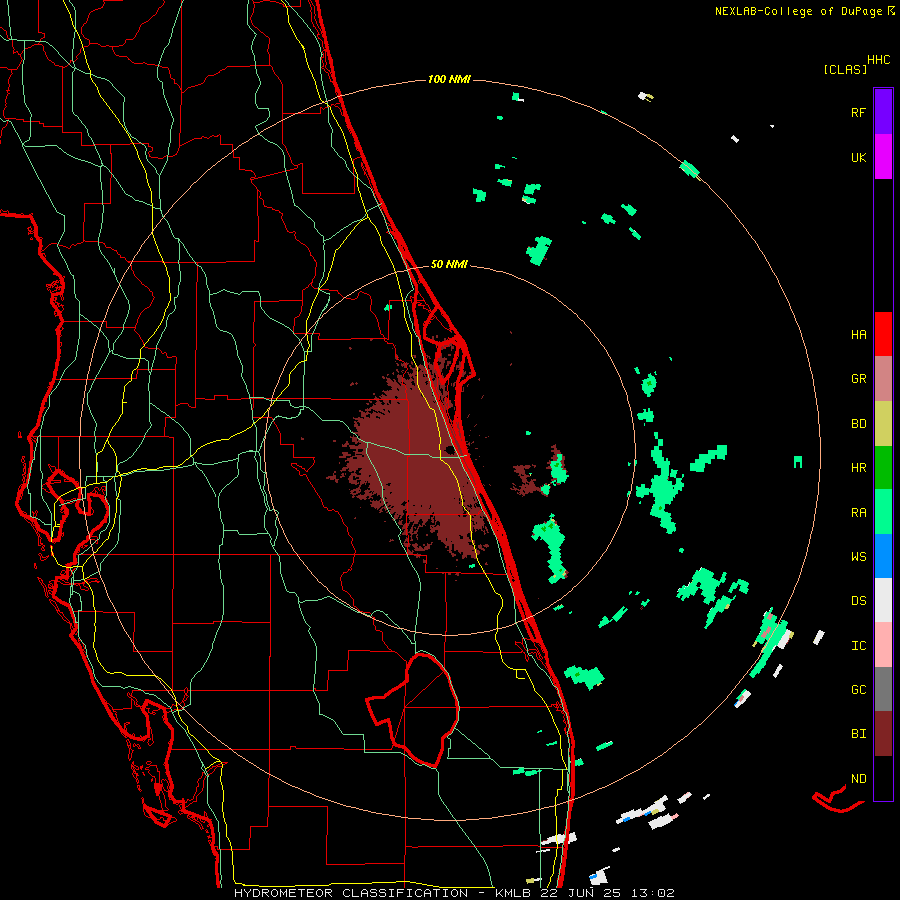Click the HHC product code label

point(878,60)
